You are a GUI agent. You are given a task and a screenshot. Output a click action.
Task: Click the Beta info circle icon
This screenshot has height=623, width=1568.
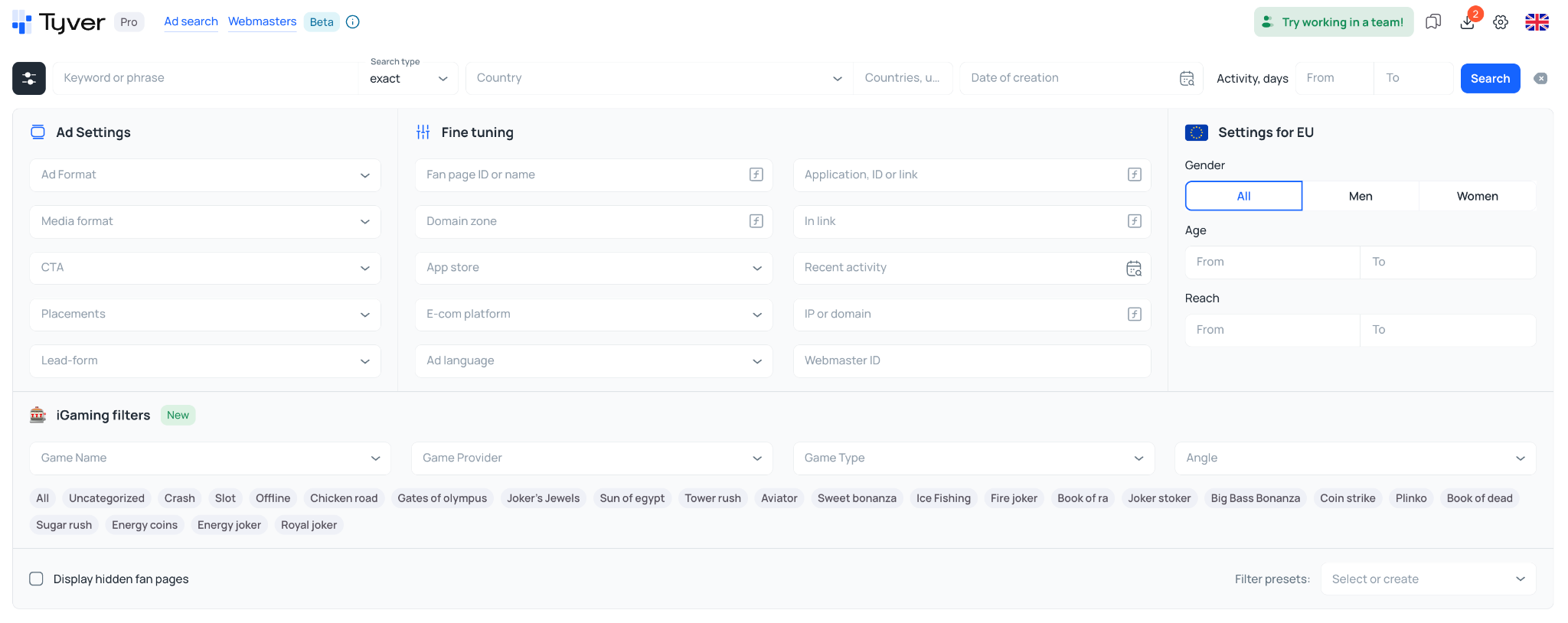click(x=353, y=21)
